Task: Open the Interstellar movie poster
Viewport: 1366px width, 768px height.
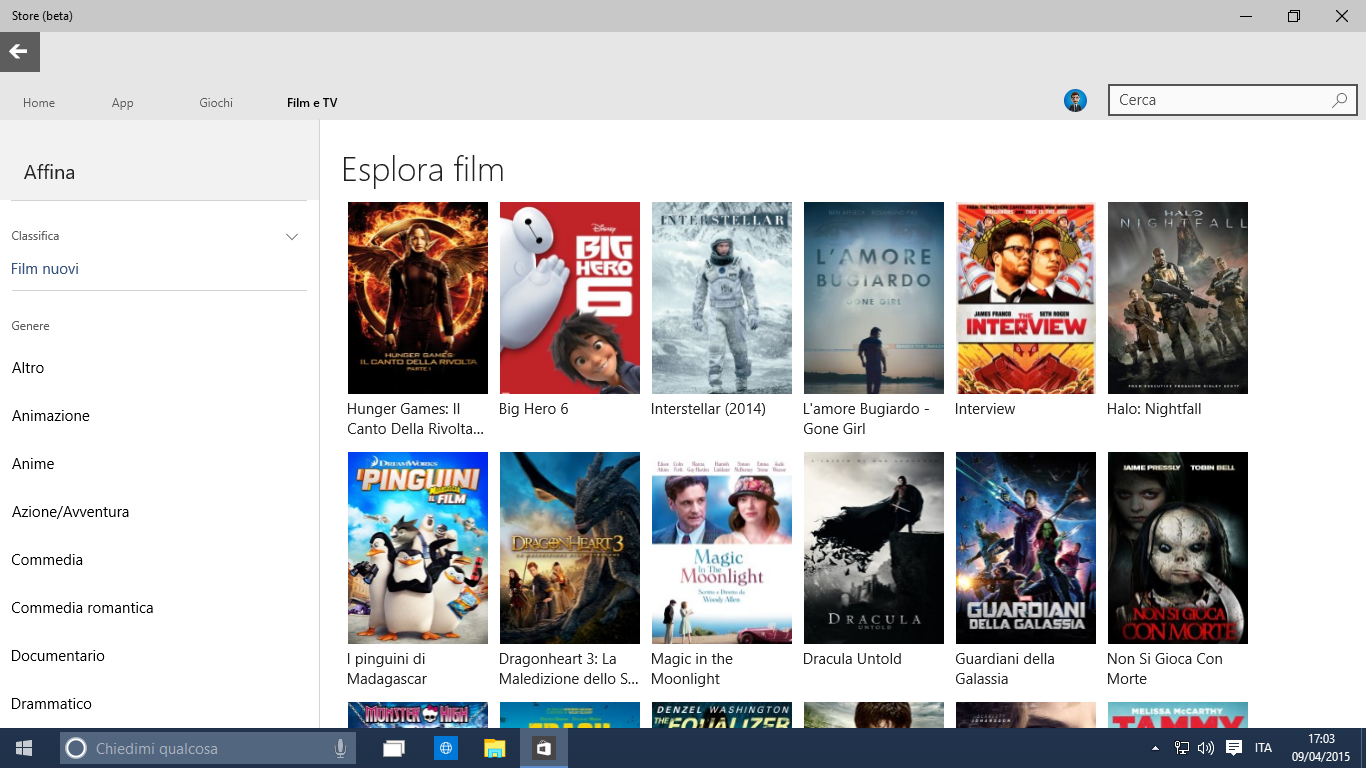Action: click(x=722, y=298)
